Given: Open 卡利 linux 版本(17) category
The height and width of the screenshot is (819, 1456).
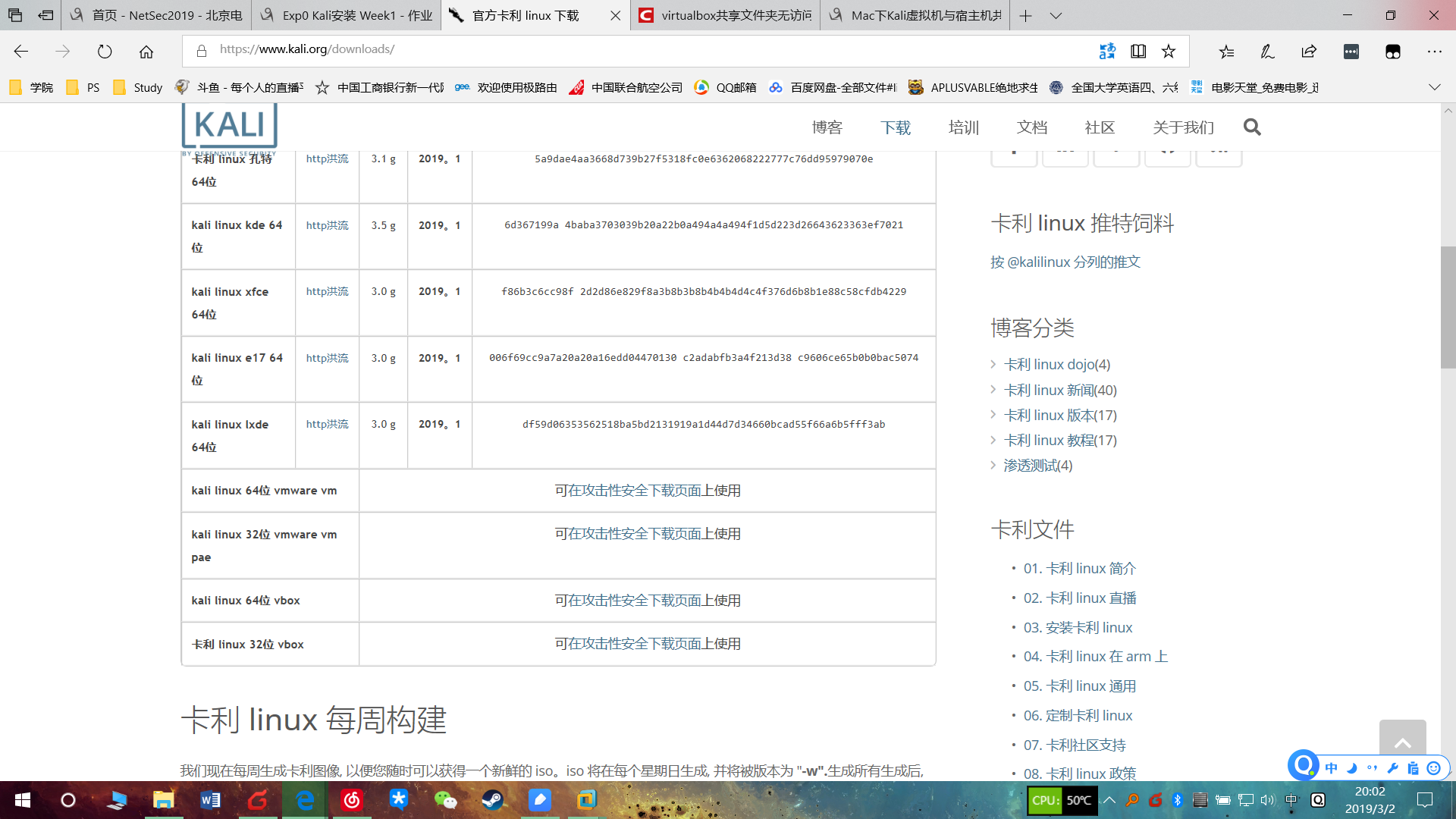Looking at the screenshot, I should 1060,416.
